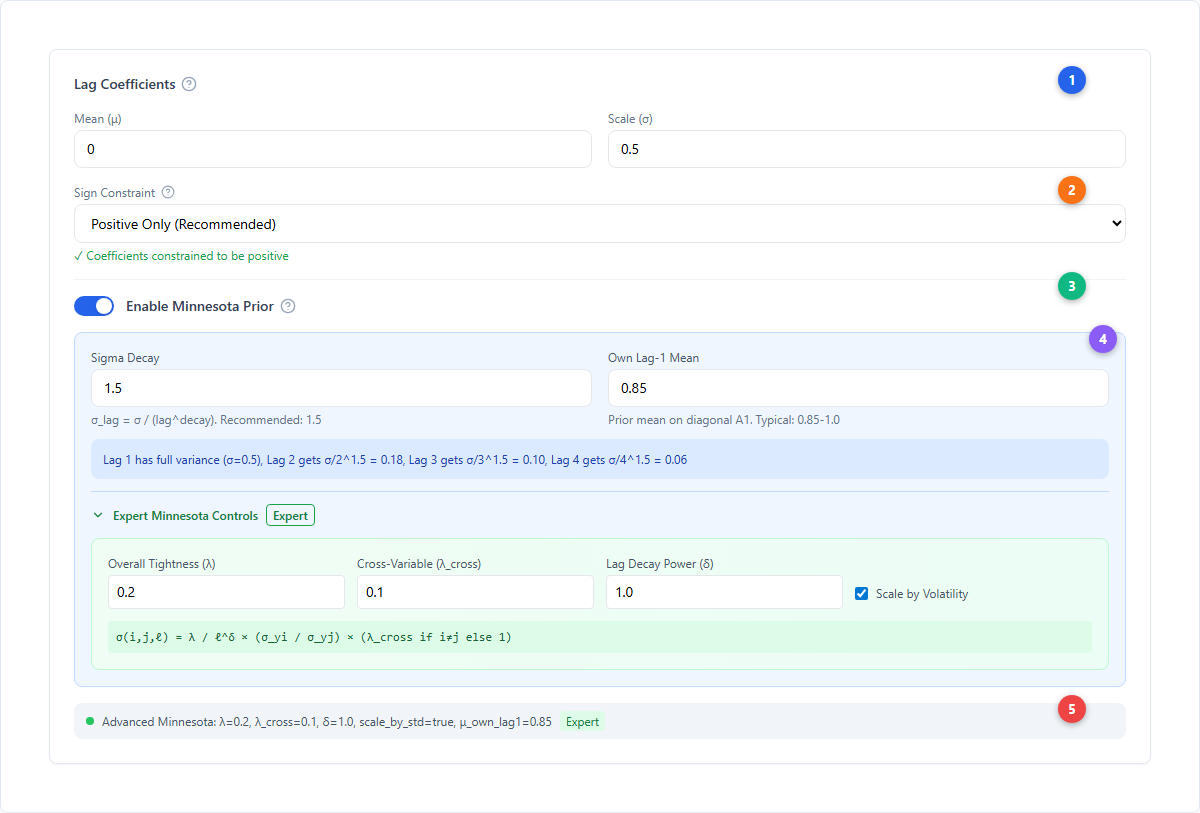Click the Advanced Minnesota summary line
The image size is (1200, 813).
point(327,722)
